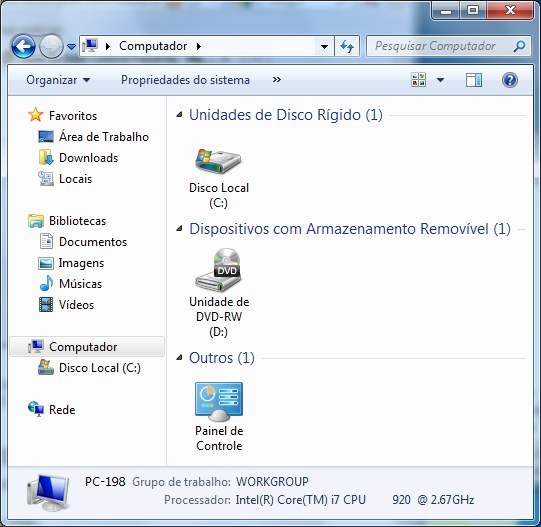
Task: Open Downloads in favorites
Action: tap(89, 158)
